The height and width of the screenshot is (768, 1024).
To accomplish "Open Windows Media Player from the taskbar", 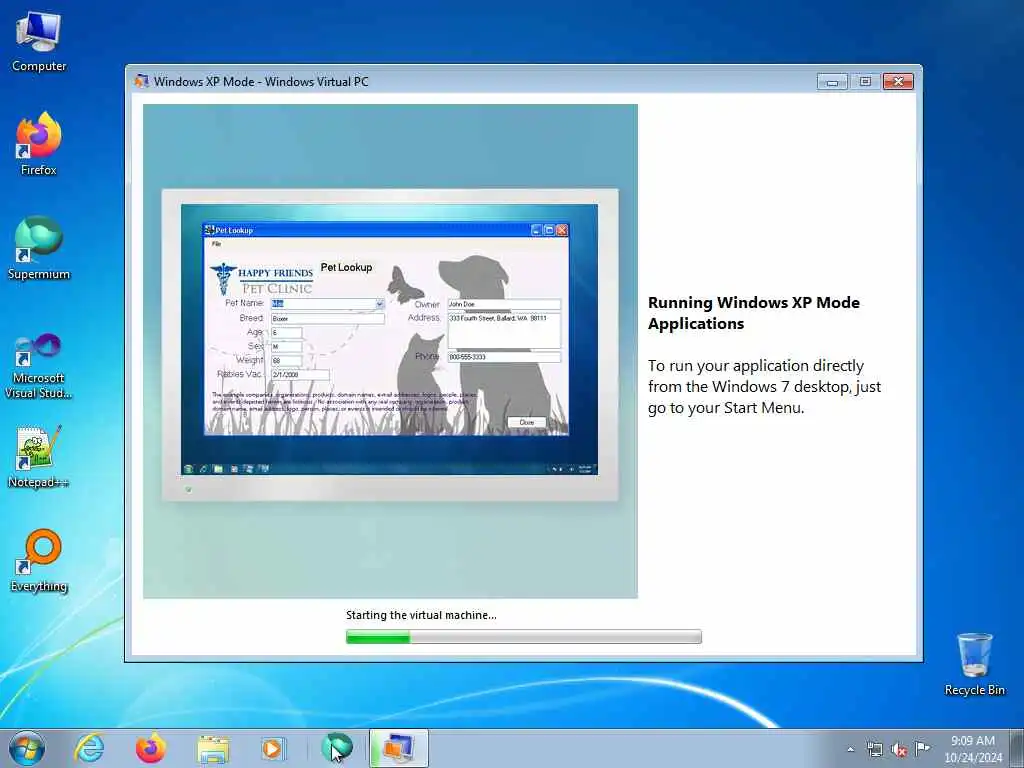I will point(272,748).
